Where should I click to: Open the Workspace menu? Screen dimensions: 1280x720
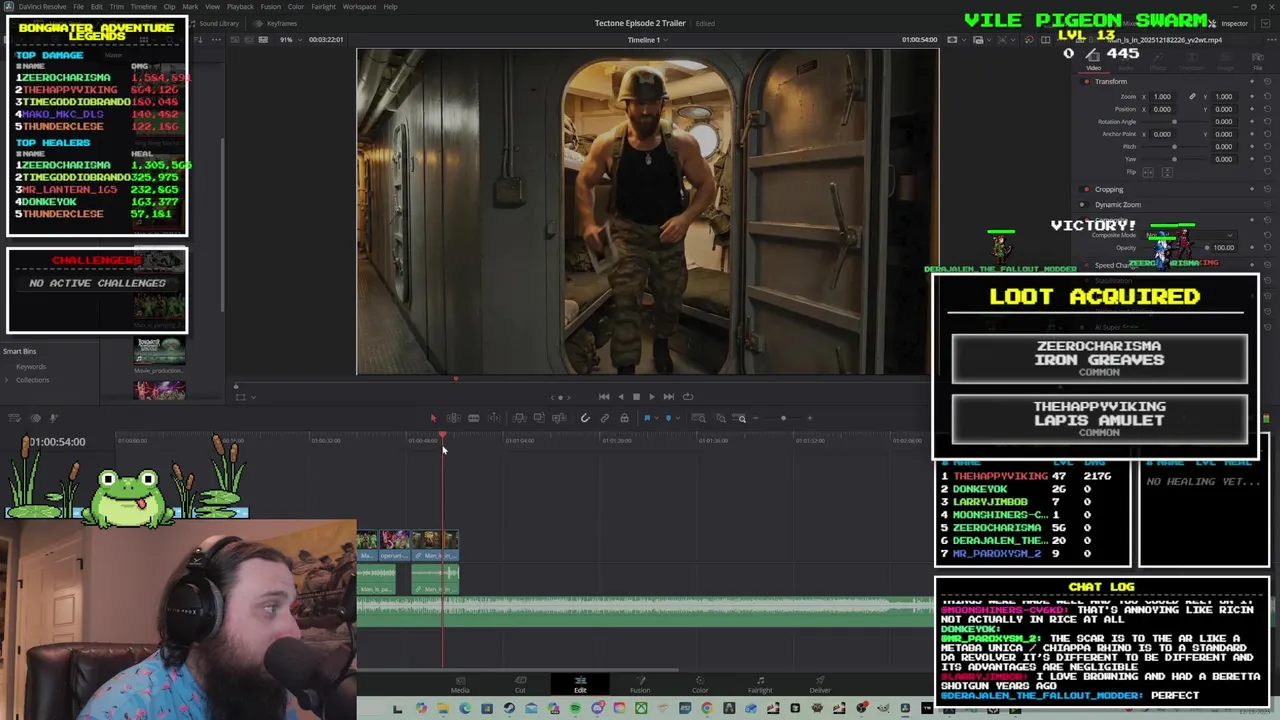(x=359, y=7)
